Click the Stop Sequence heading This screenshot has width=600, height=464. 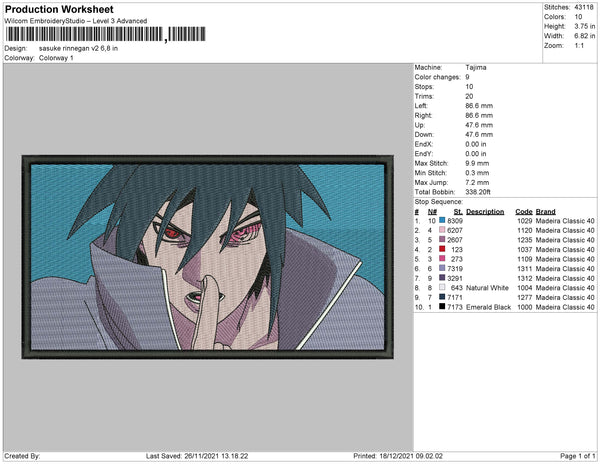pos(439,202)
